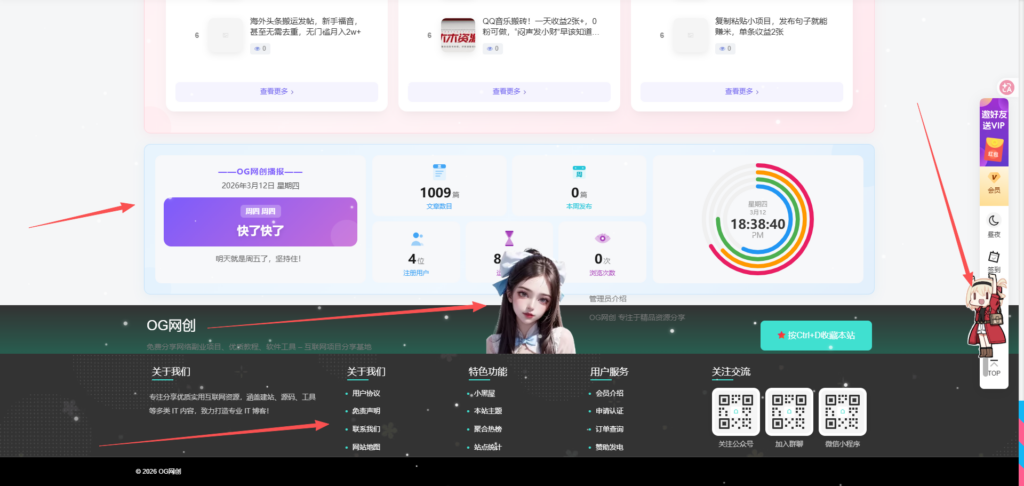
Task: Expand 查看更多 under the left card
Action: pyautogui.click(x=276, y=91)
